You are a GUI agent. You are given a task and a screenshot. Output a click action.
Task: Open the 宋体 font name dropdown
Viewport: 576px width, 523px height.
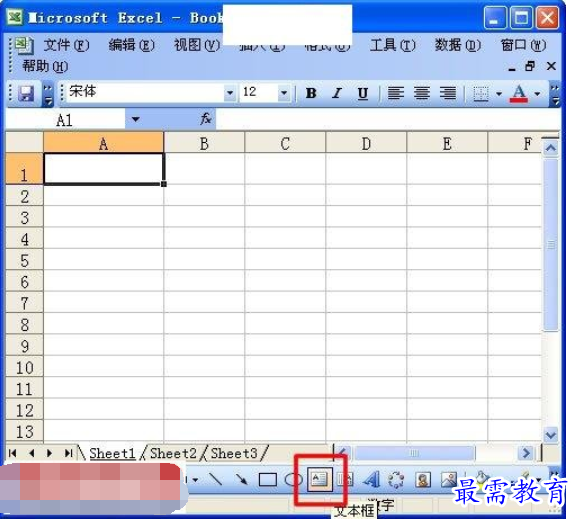(230, 93)
